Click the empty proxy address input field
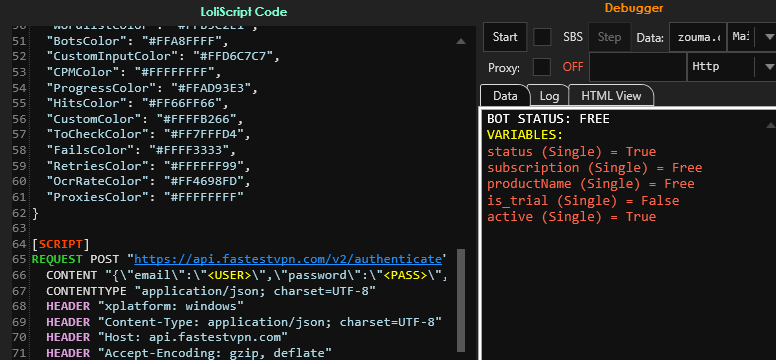Screen dimensions: 776x360 coord(637,67)
